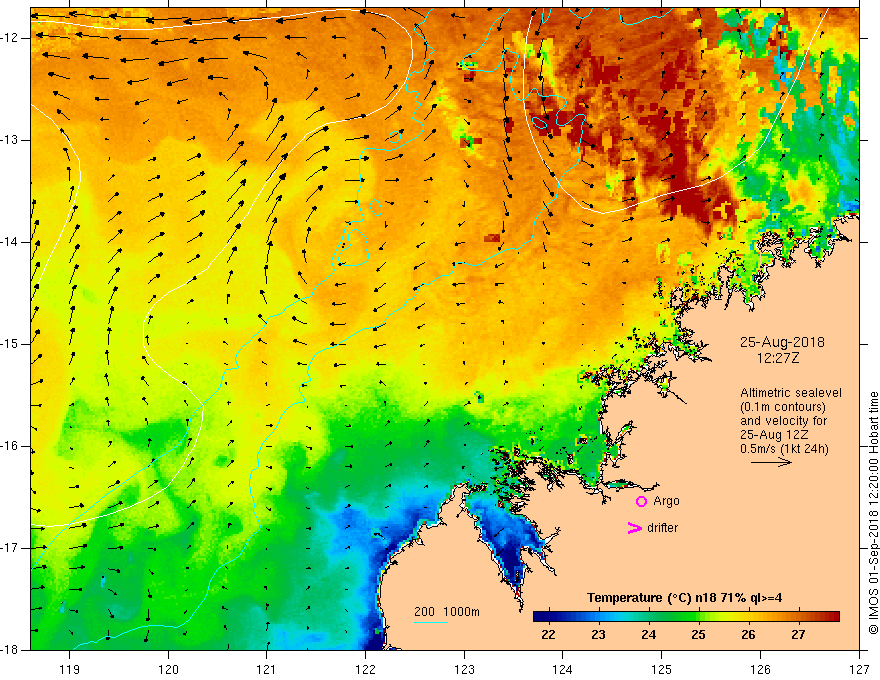Viewport: 880px width, 680px height.
Task: Click the '25-Aug-2018' date label
Action: 782,342
